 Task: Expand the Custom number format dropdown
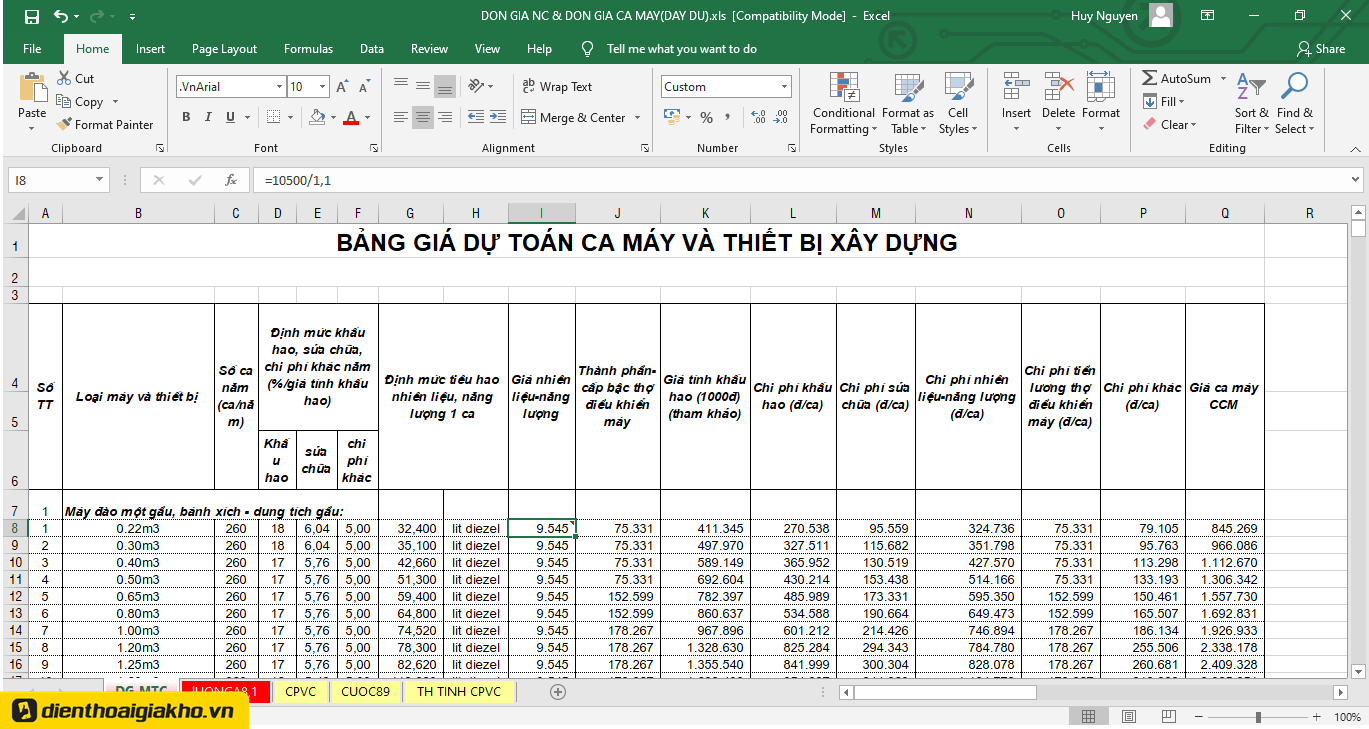[784, 87]
